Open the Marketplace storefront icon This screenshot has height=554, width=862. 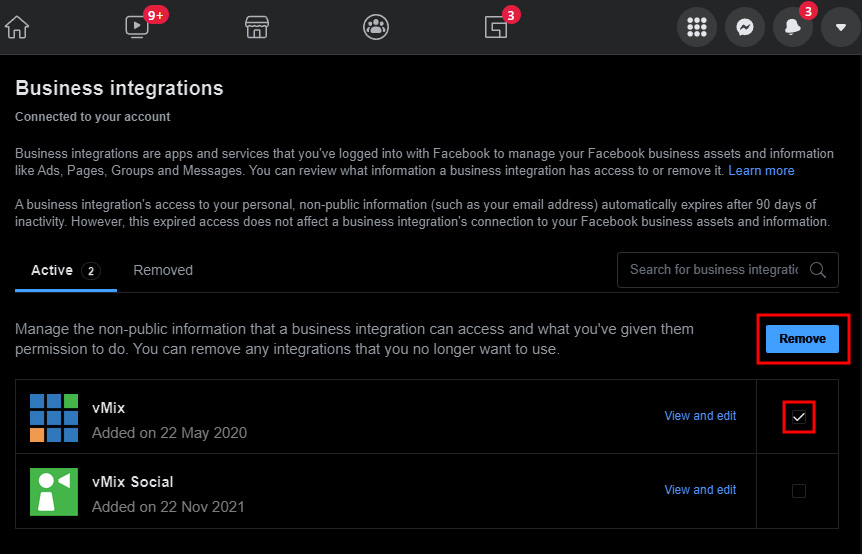click(x=257, y=27)
